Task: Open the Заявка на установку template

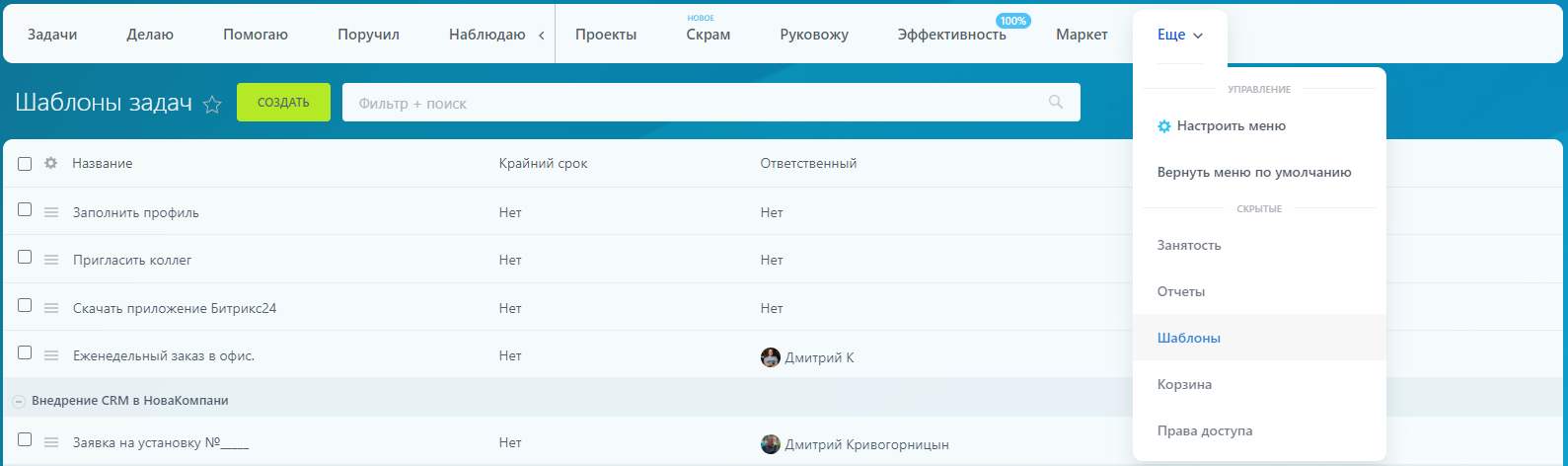Action: coord(161,443)
